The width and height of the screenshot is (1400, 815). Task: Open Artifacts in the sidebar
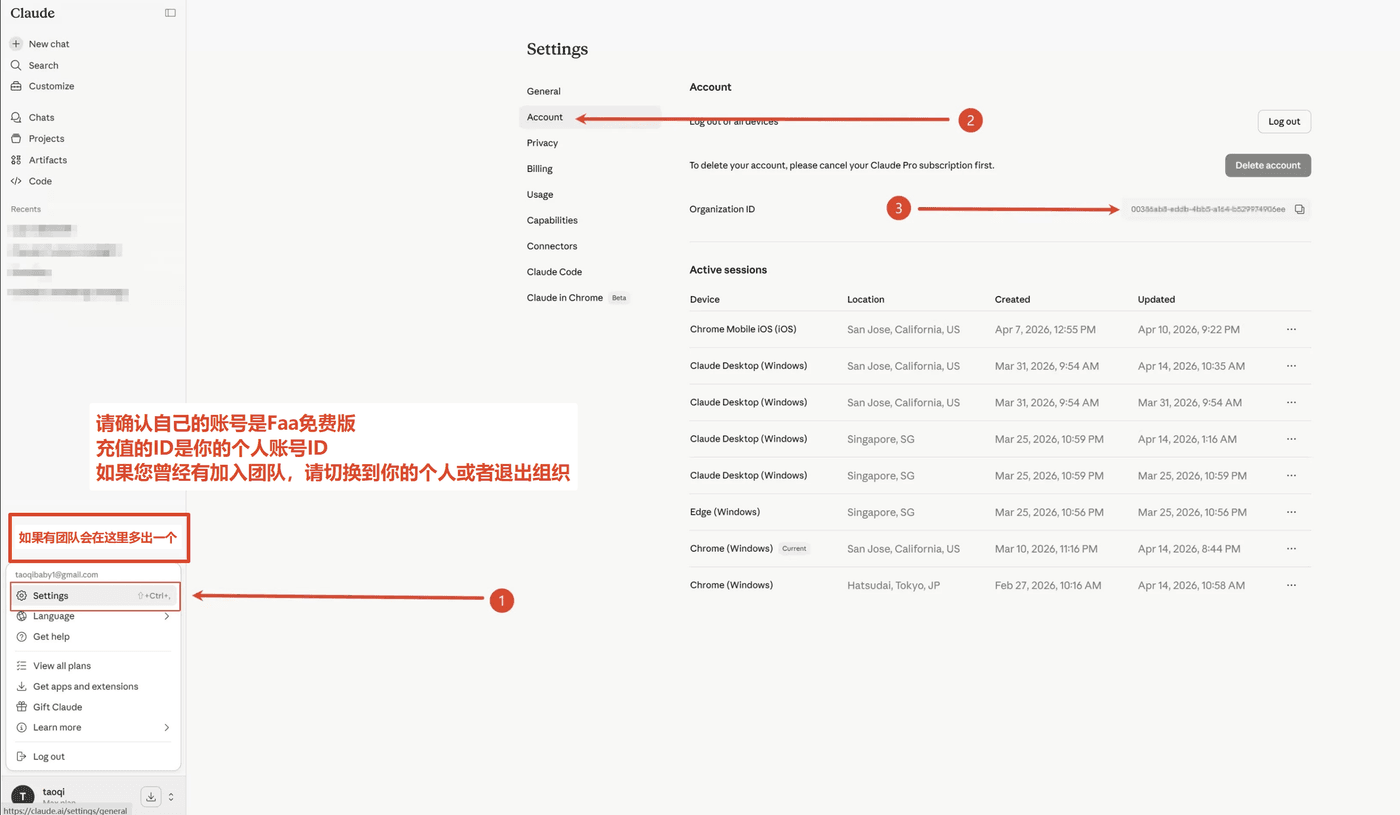coord(39,160)
